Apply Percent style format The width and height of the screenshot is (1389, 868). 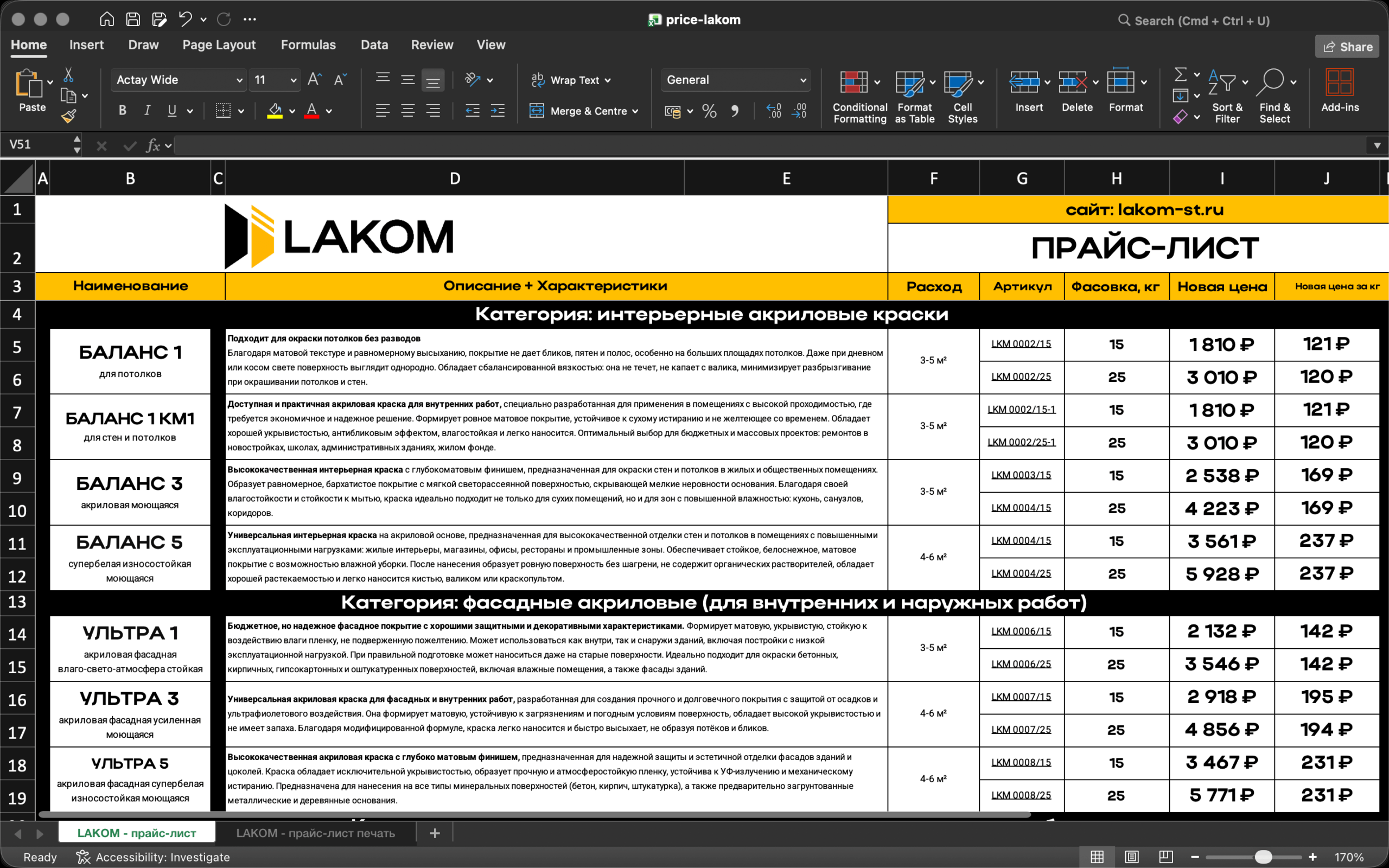tap(710, 111)
